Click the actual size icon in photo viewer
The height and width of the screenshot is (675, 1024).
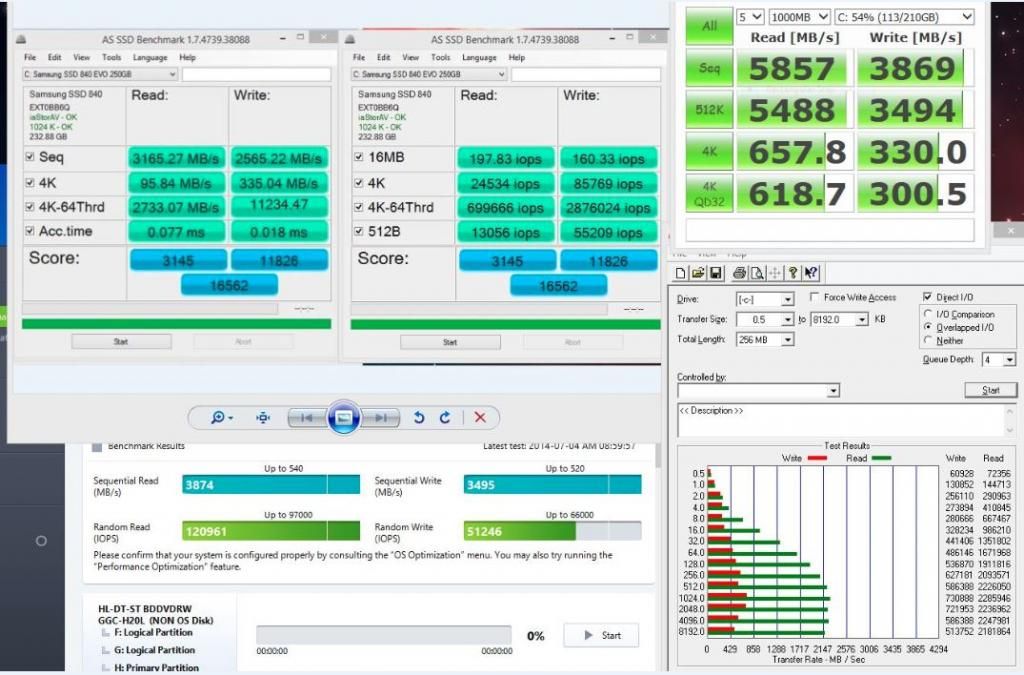263,417
